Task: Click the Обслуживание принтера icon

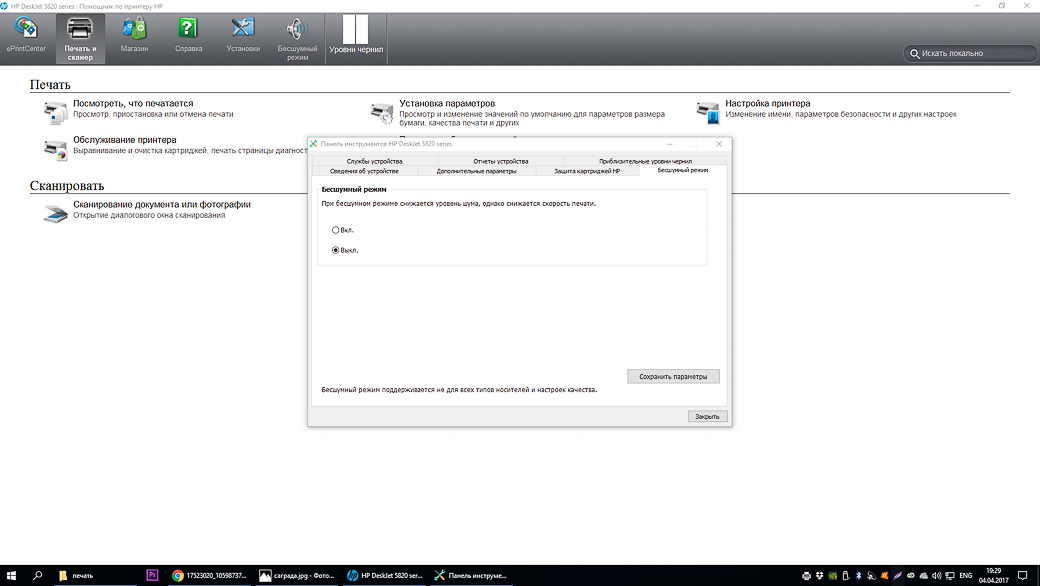Action: pyautogui.click(x=55, y=149)
